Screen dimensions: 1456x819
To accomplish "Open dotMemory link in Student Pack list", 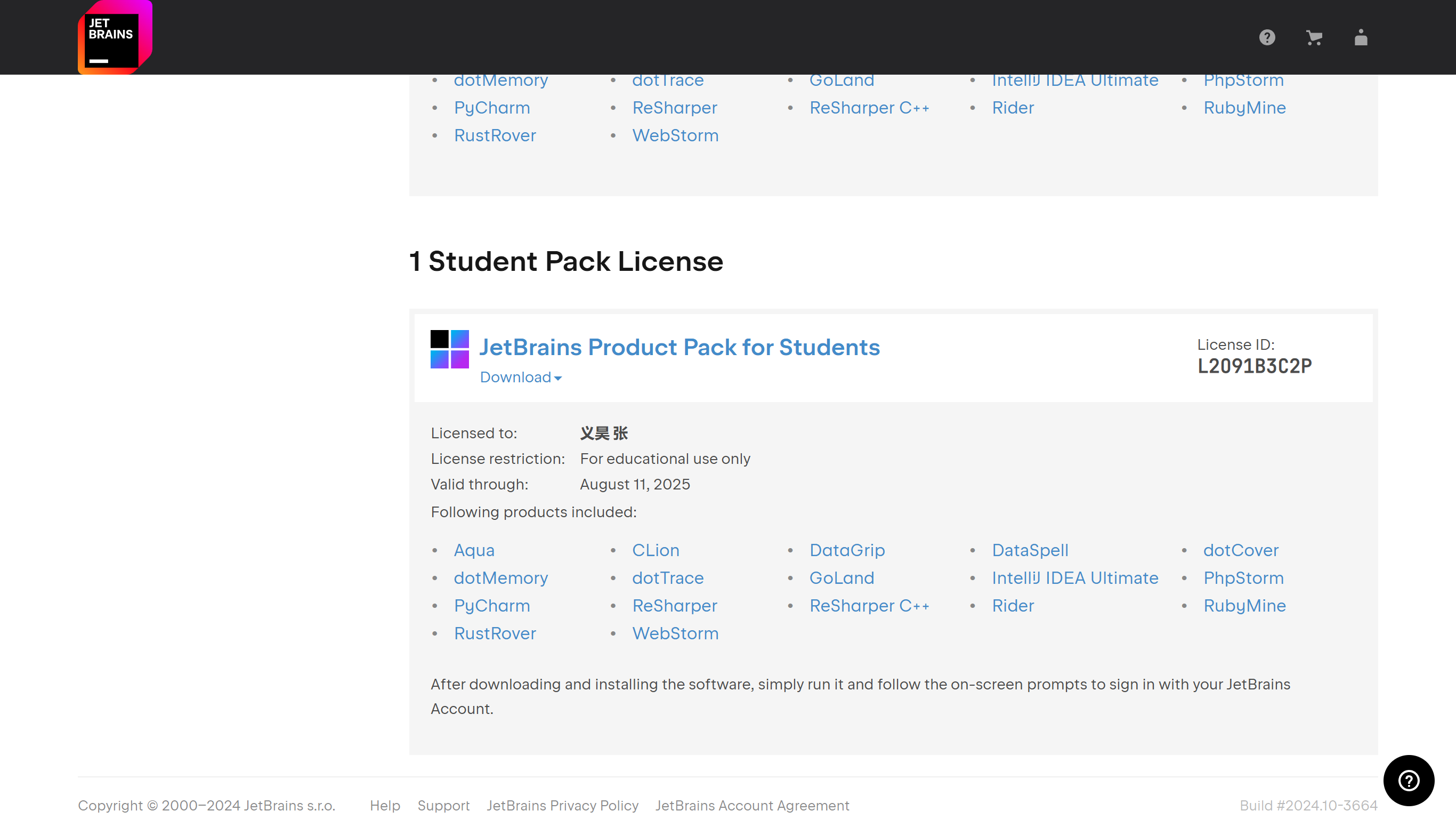I will pos(501,577).
